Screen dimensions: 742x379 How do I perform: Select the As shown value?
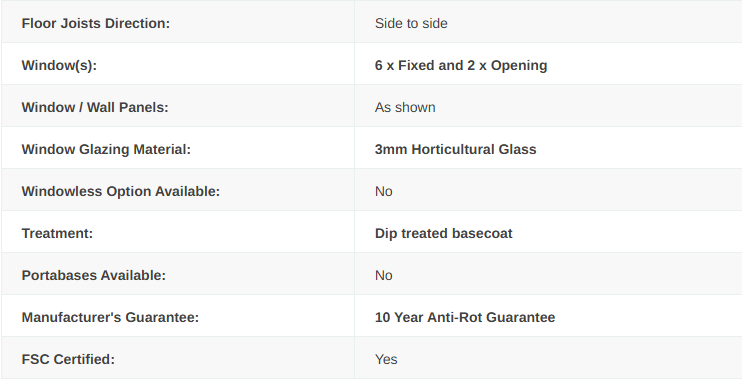(x=405, y=107)
